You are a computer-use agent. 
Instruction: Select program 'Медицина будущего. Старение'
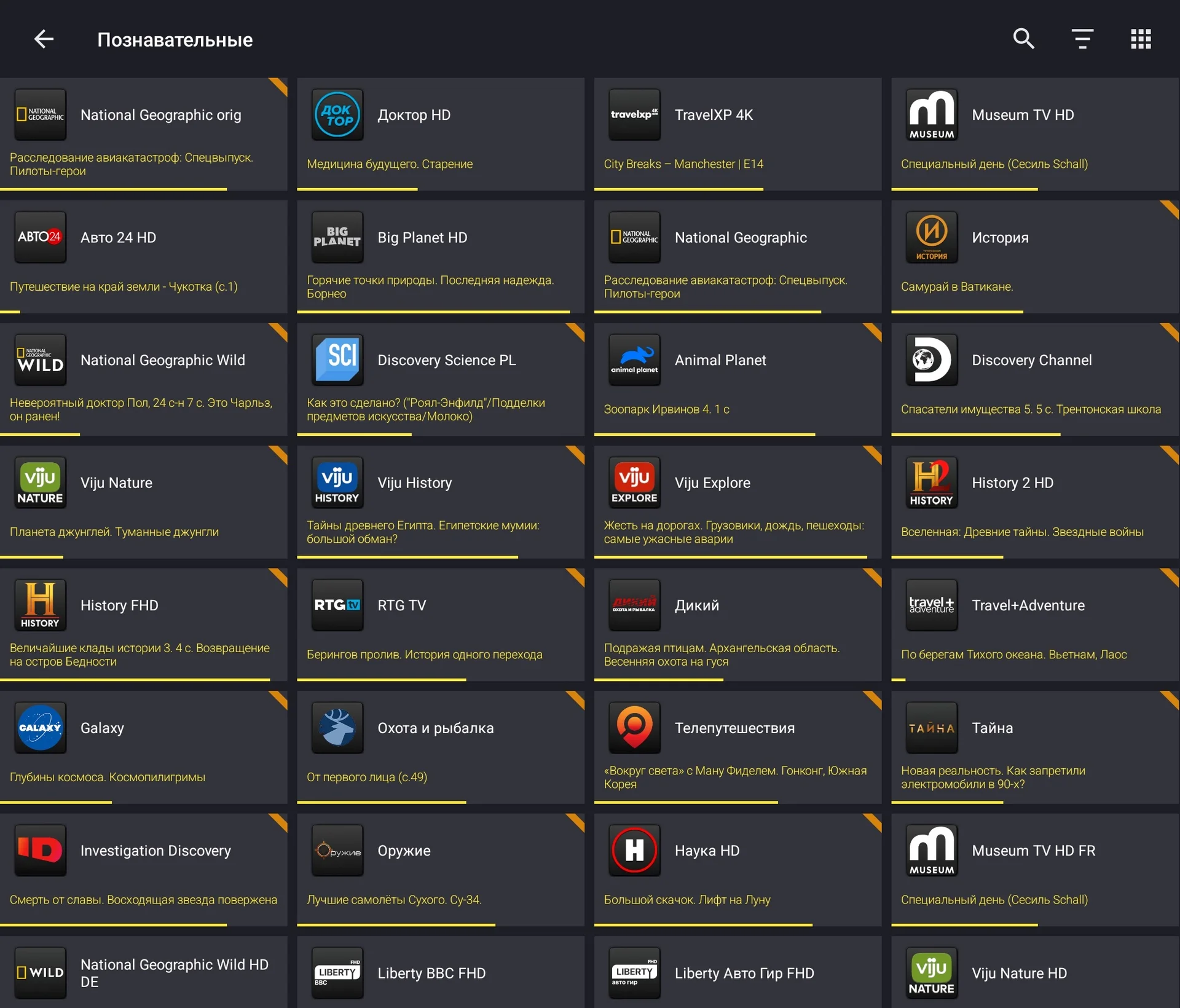[390, 164]
